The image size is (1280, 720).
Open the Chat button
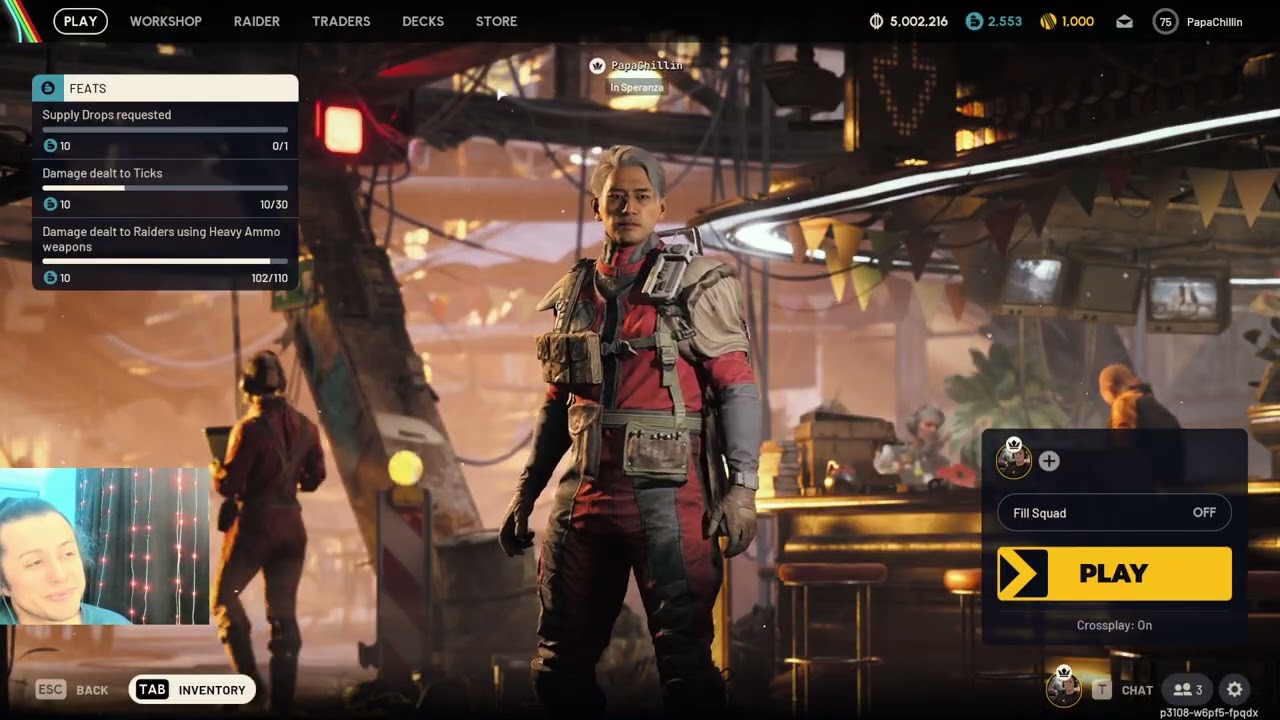[x=1124, y=690]
